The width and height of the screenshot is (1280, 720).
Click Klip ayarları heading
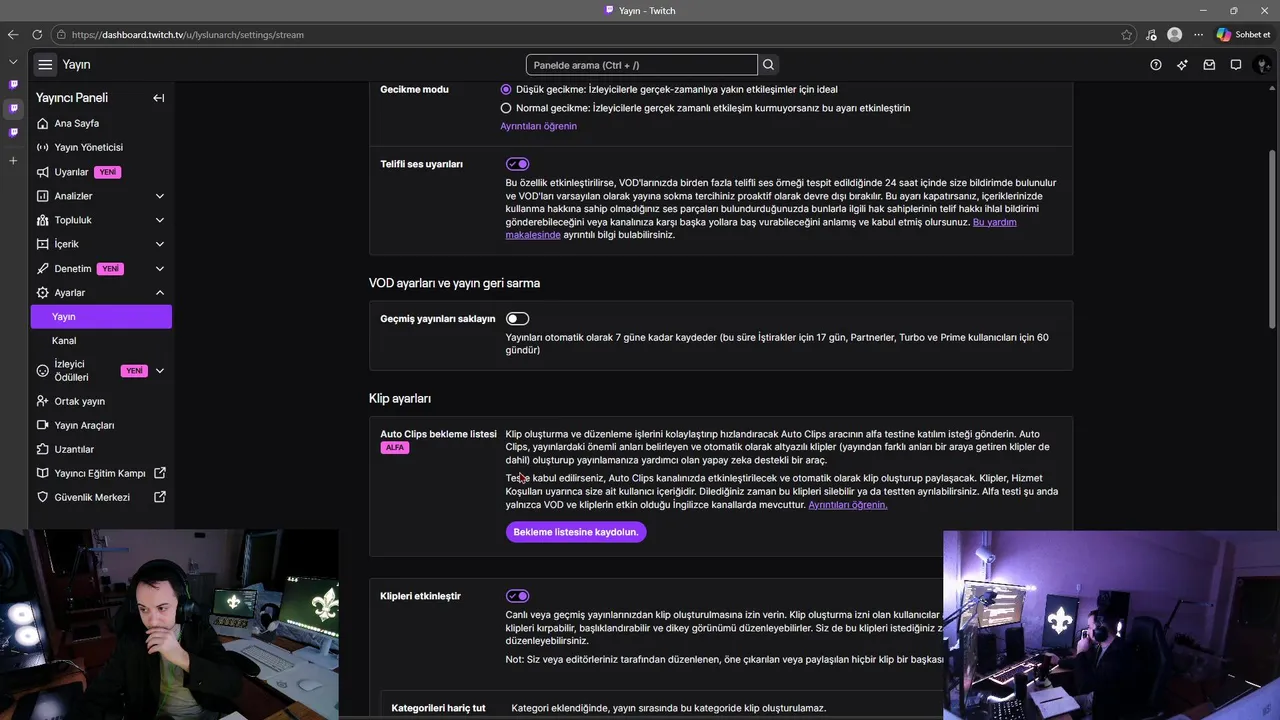point(400,398)
